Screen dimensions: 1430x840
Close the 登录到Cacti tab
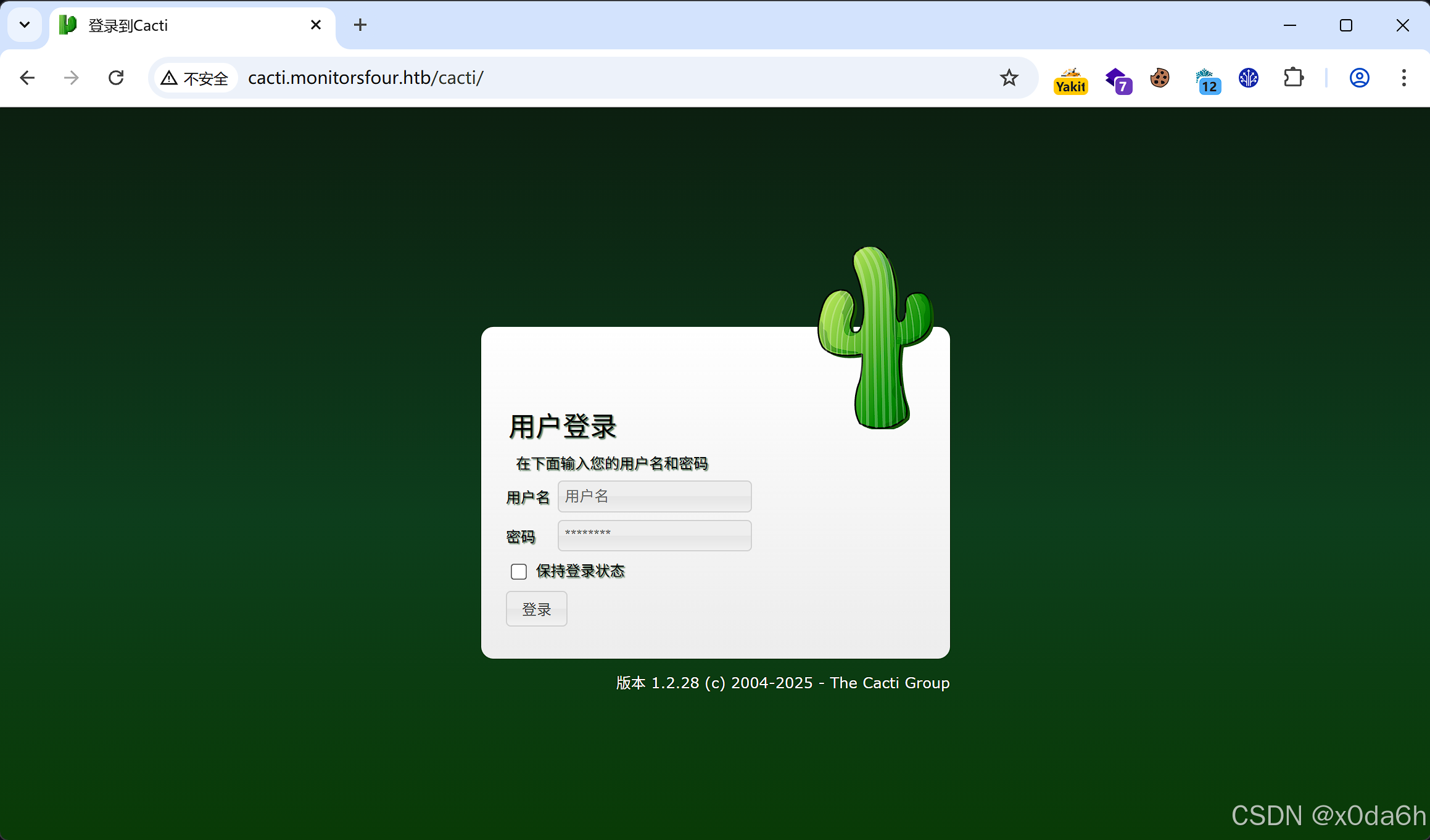316,25
